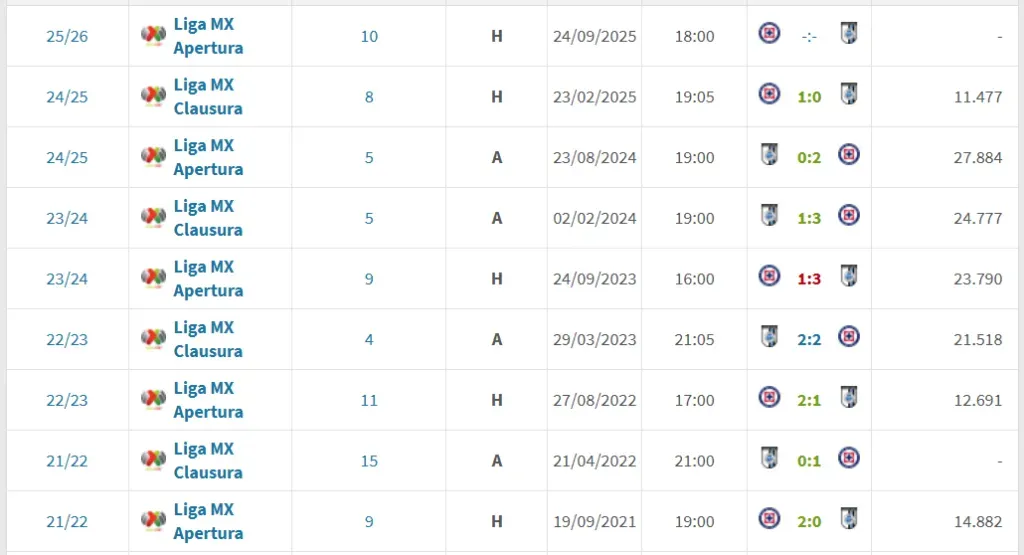Click the Liga MX logo in the 21/22 Apertura row
This screenshot has height=555, width=1024.
pos(153,521)
